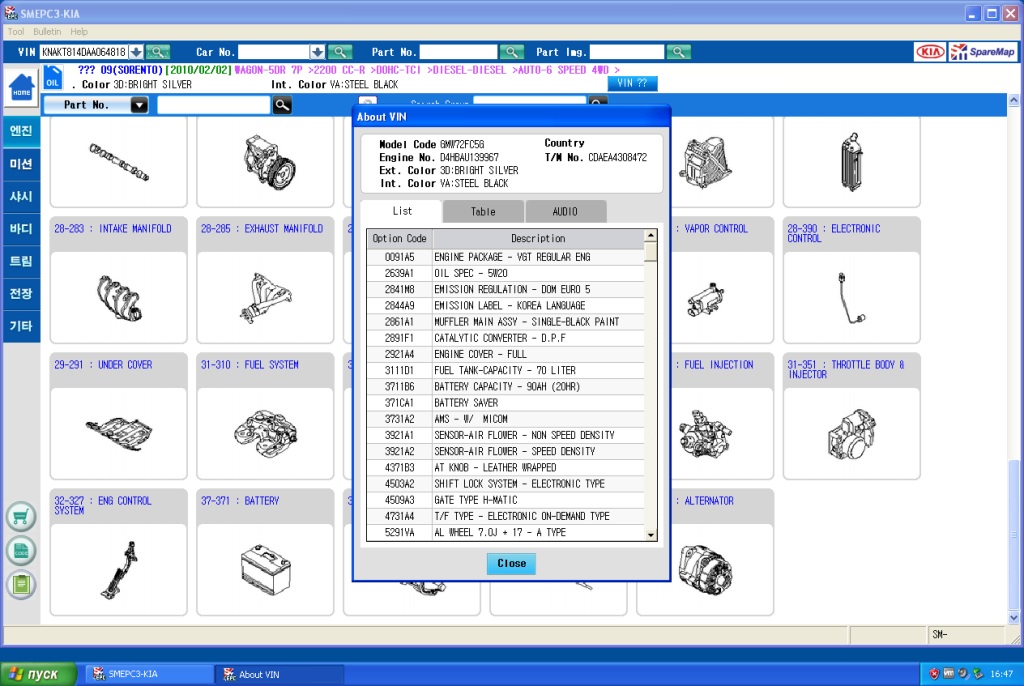1024x686 pixels.
Task: Open the Part No. search type dropdown
Action: pyautogui.click(x=139, y=105)
